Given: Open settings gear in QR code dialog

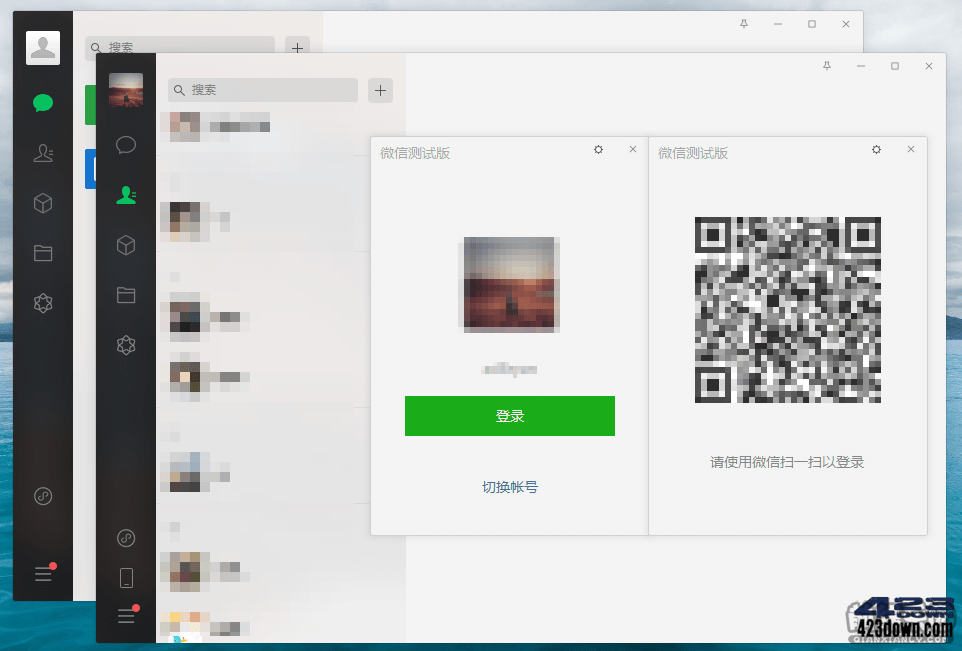Looking at the screenshot, I should point(876,149).
